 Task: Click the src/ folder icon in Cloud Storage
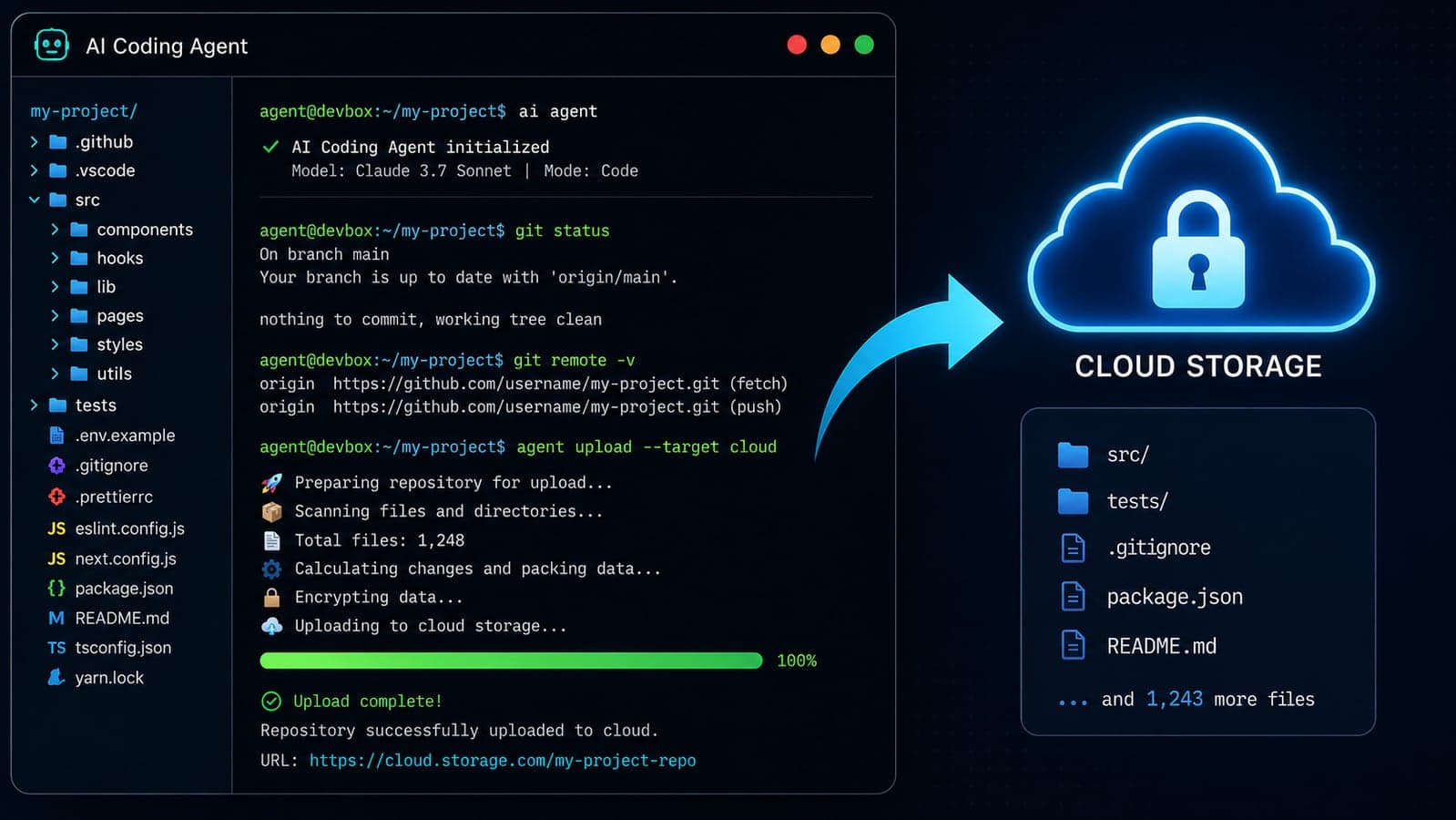point(1074,455)
